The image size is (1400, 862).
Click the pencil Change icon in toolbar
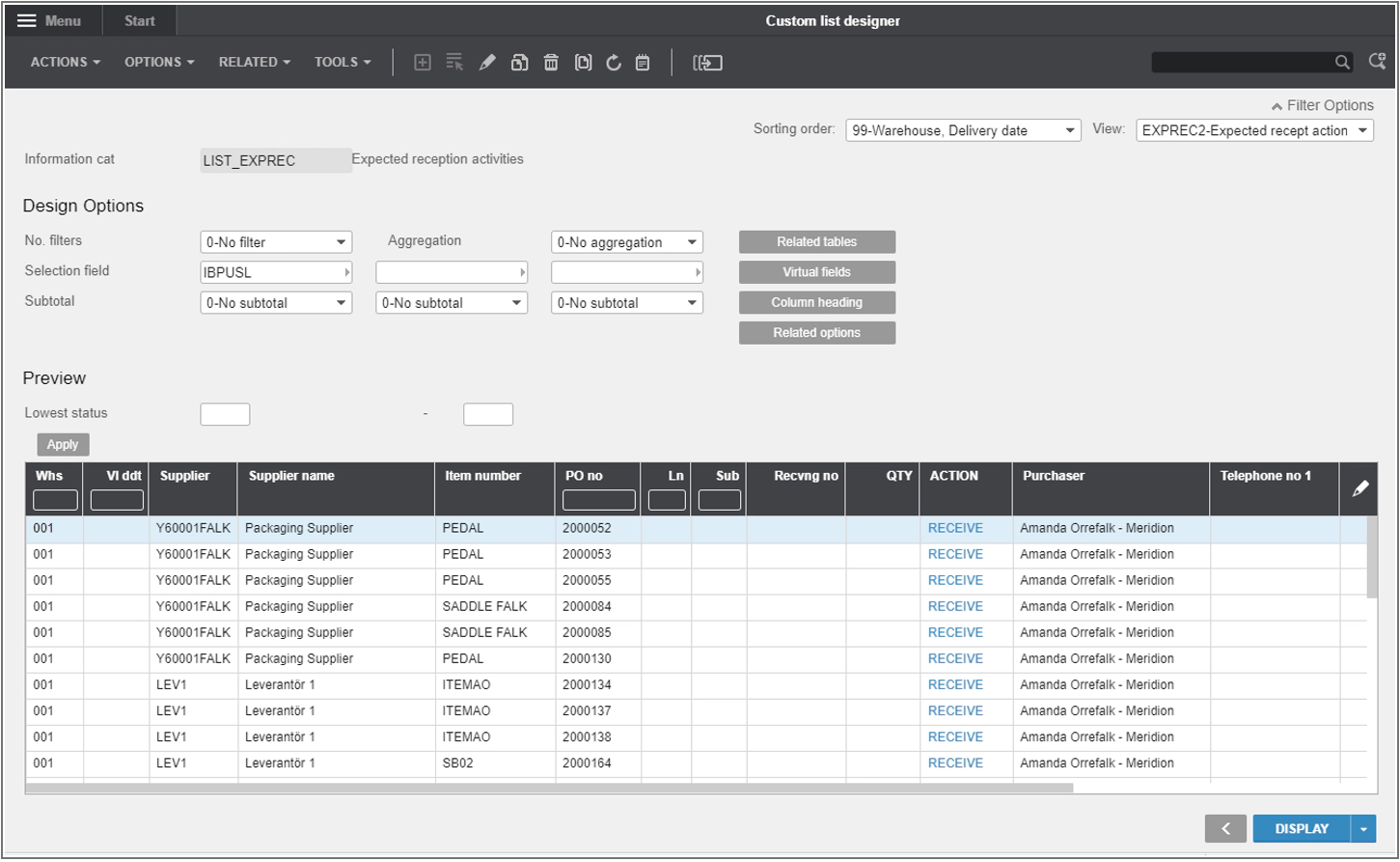point(487,63)
